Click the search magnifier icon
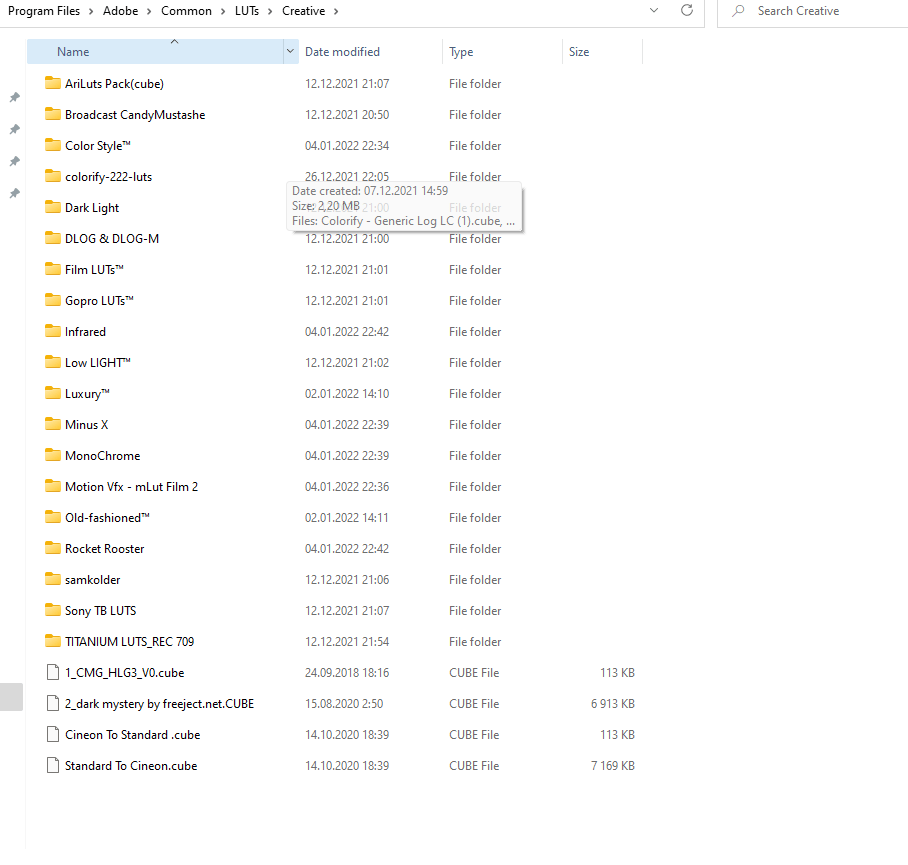 point(738,10)
